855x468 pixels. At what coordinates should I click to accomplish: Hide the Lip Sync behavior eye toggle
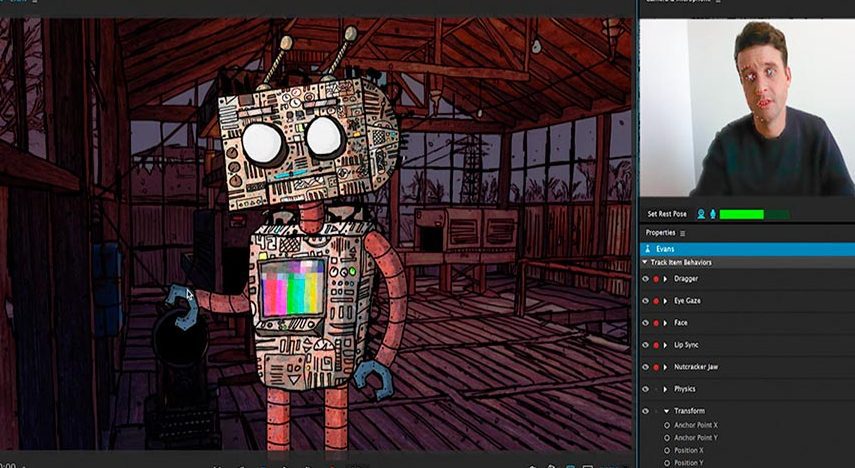pyautogui.click(x=645, y=345)
